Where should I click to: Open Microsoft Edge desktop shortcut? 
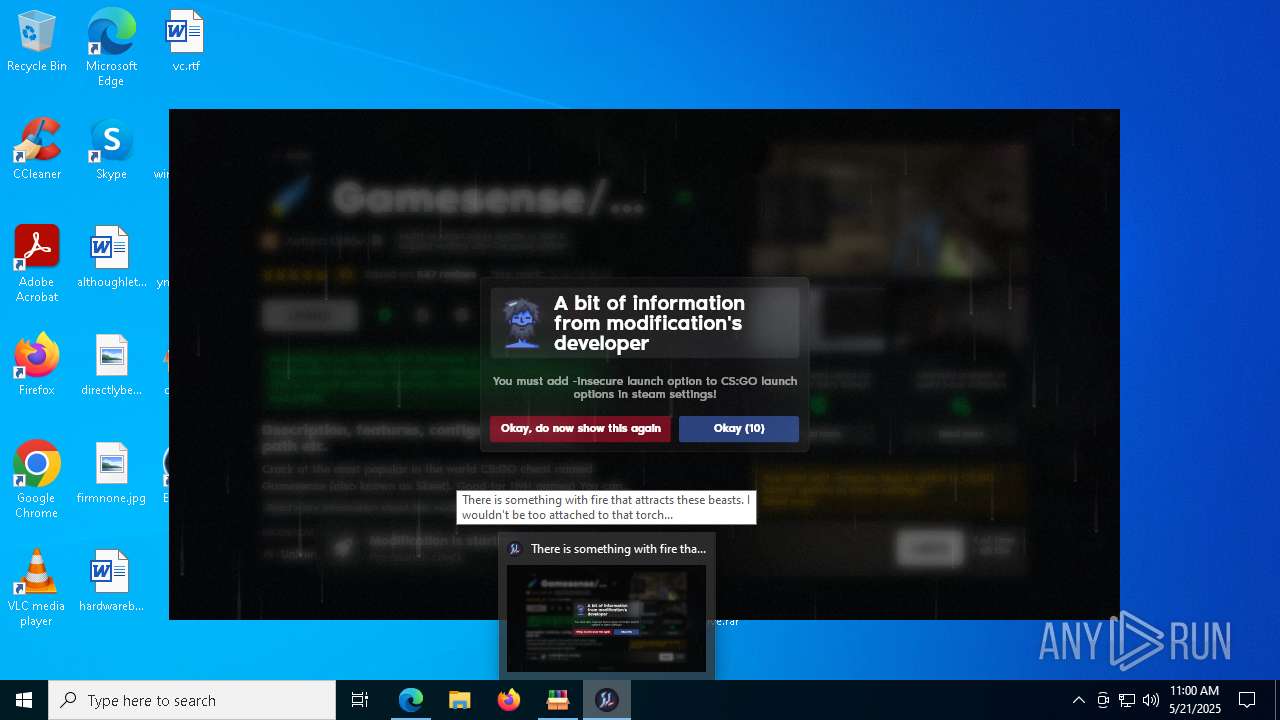click(111, 48)
